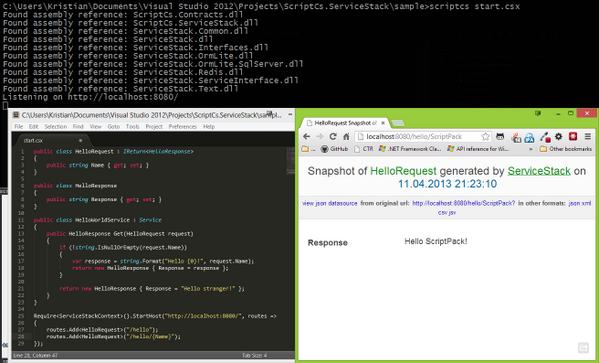Click the share icon at page bottom-right
The image size is (599, 363).
click(x=583, y=348)
